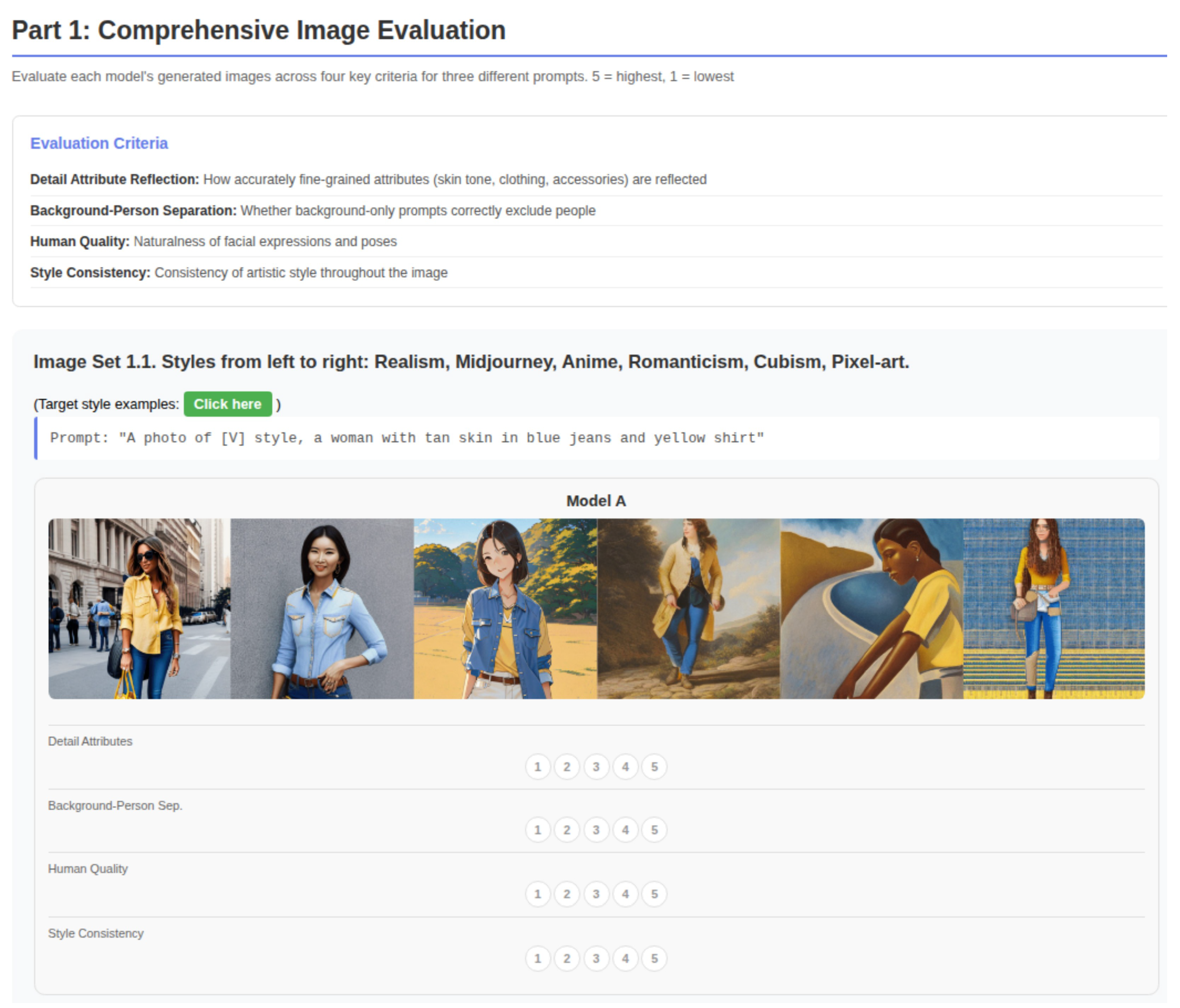1180x1008 pixels.
Task: Set Style Consistency rating to 2
Action: click(567, 958)
